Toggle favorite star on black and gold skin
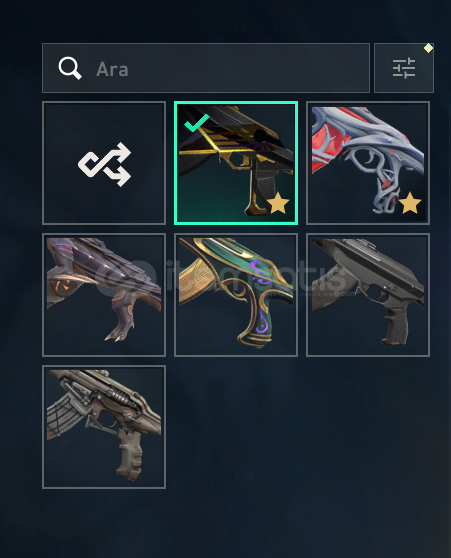The height and width of the screenshot is (558, 451). 278,204
